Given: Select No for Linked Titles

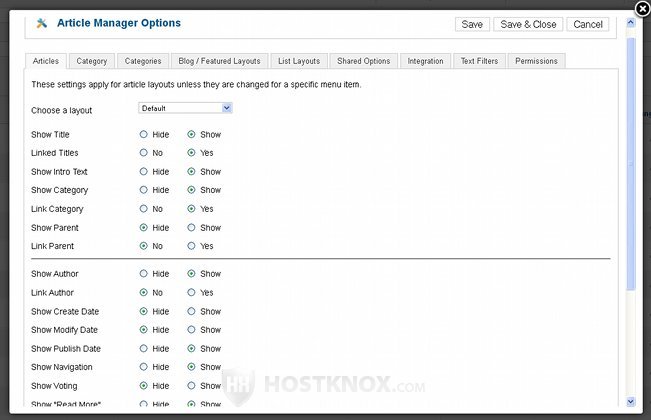Looking at the screenshot, I should pos(144,153).
